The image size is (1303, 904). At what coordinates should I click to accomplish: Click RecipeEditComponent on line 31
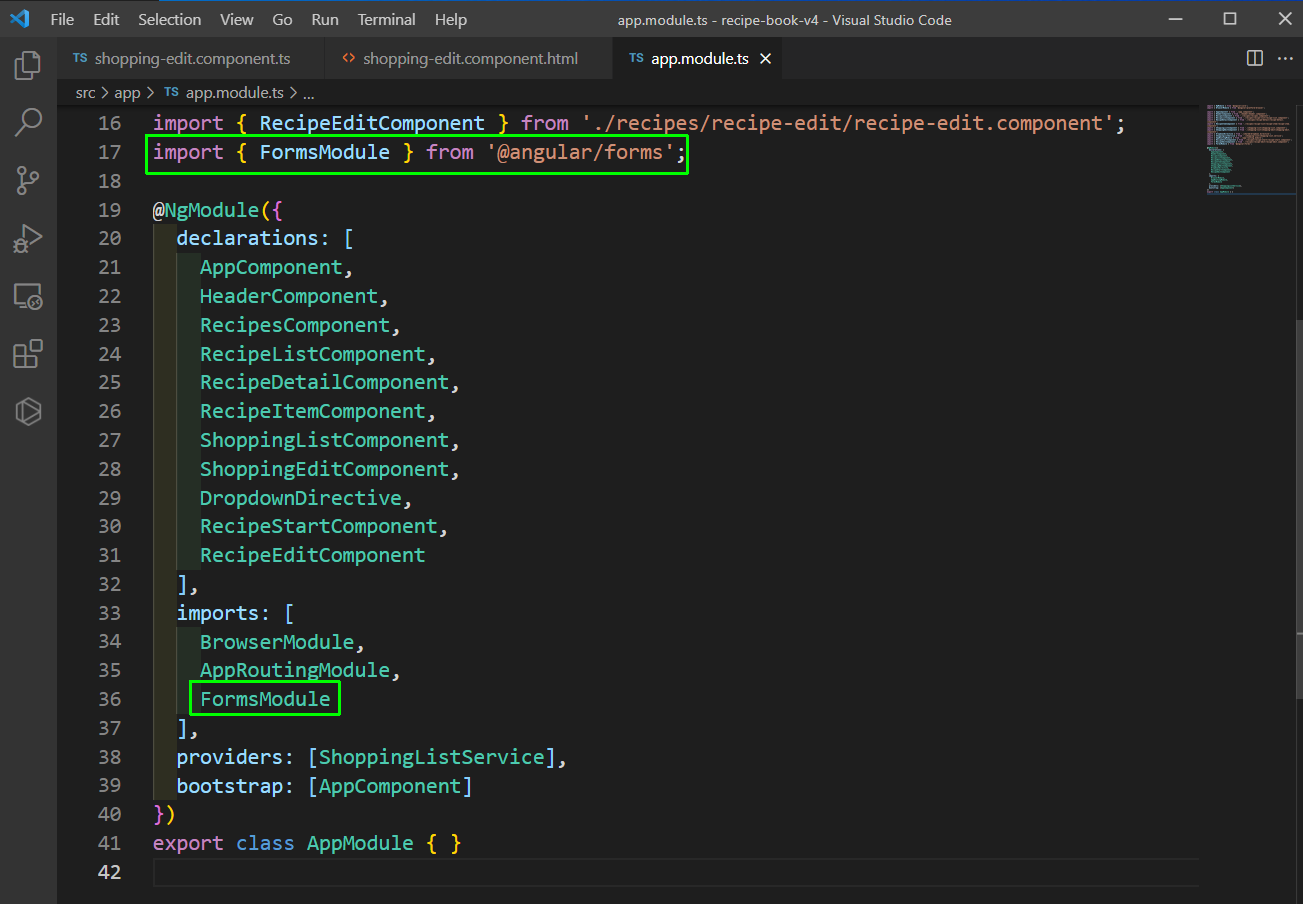313,555
